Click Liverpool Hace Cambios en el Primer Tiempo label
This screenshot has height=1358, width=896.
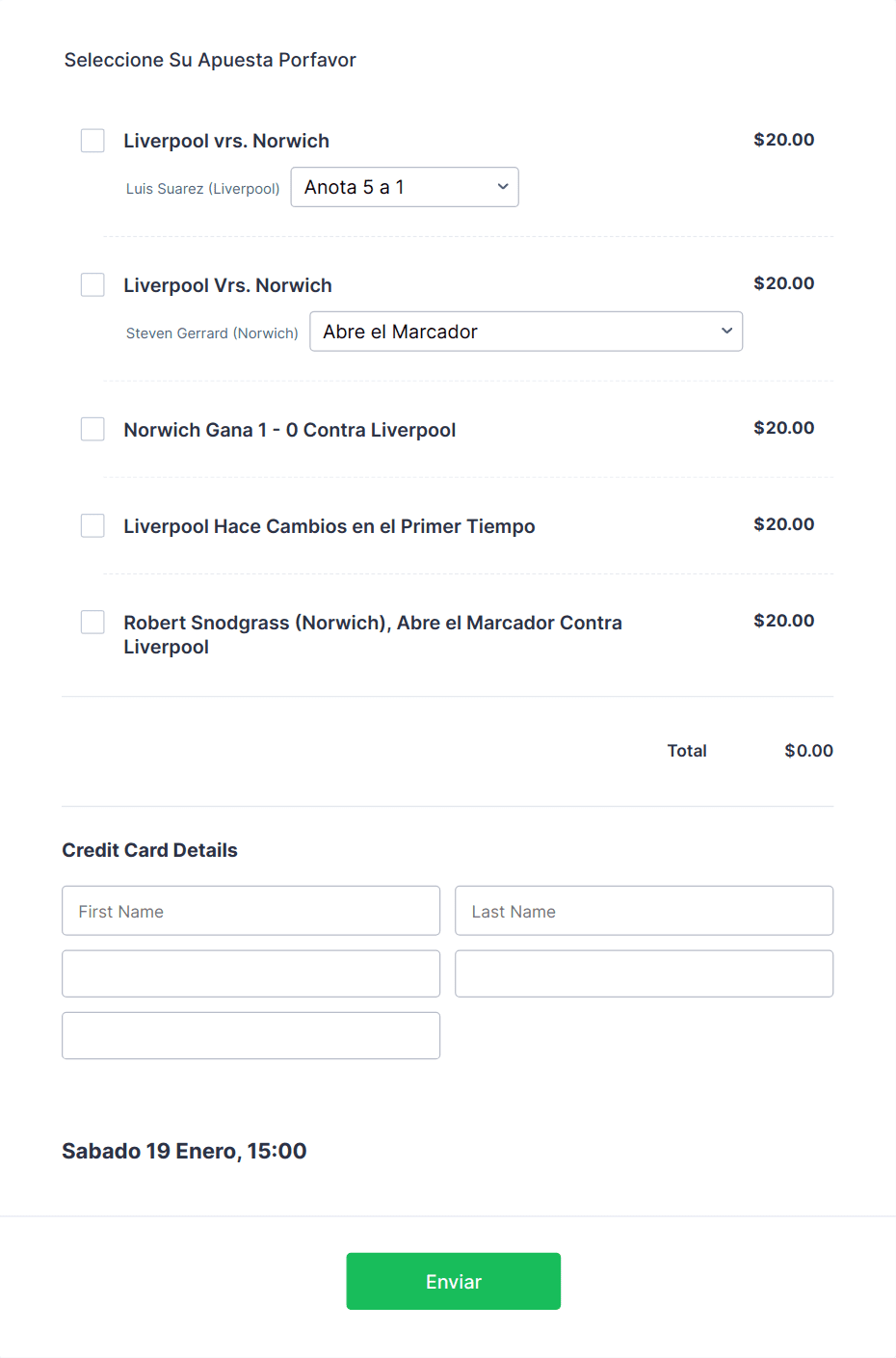tap(329, 526)
